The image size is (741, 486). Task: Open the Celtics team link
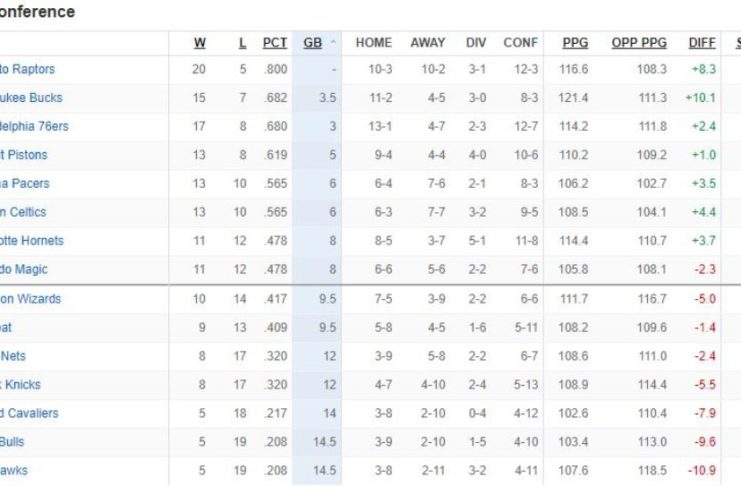(24, 212)
